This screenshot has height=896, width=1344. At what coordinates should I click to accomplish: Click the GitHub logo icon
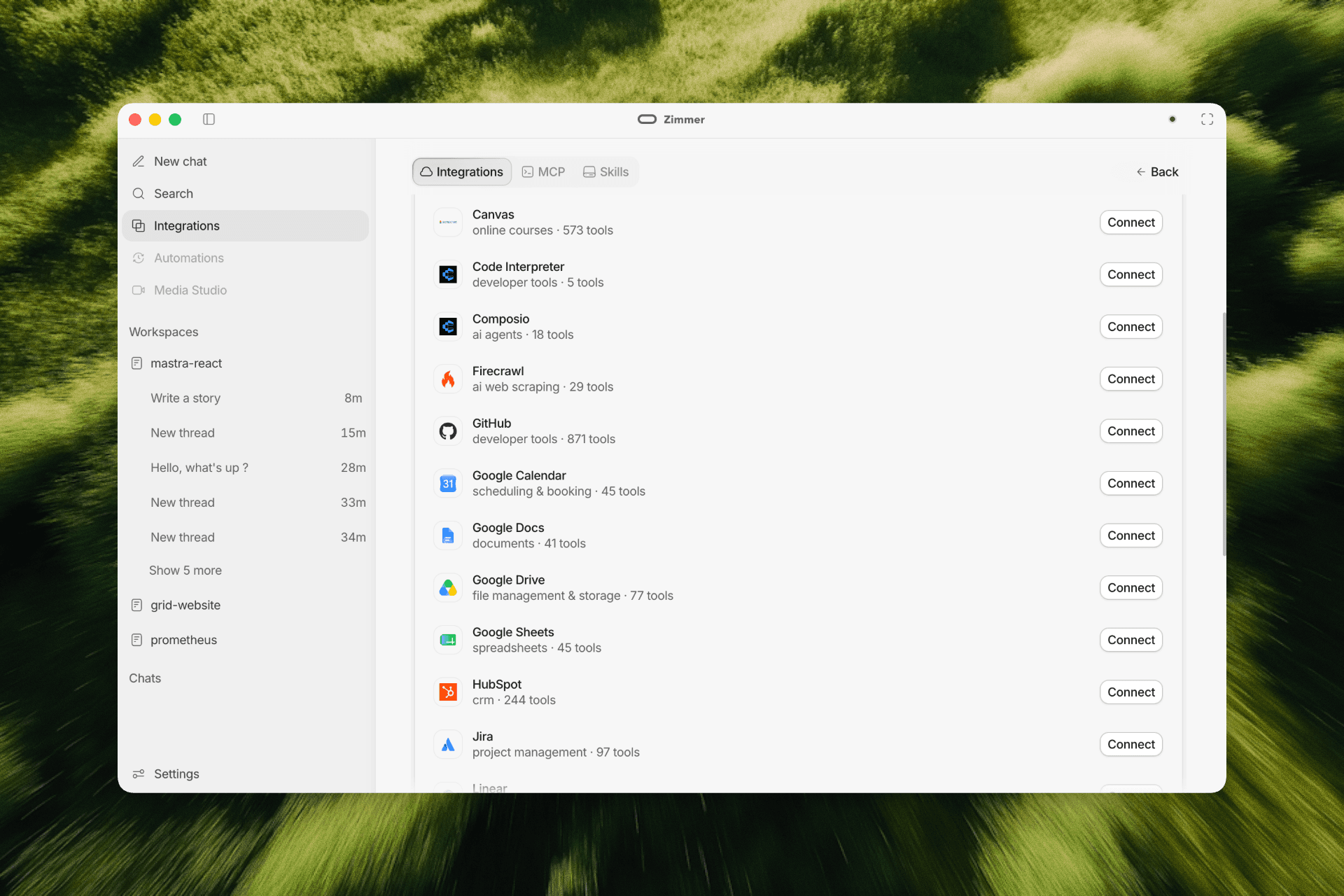pos(448,431)
